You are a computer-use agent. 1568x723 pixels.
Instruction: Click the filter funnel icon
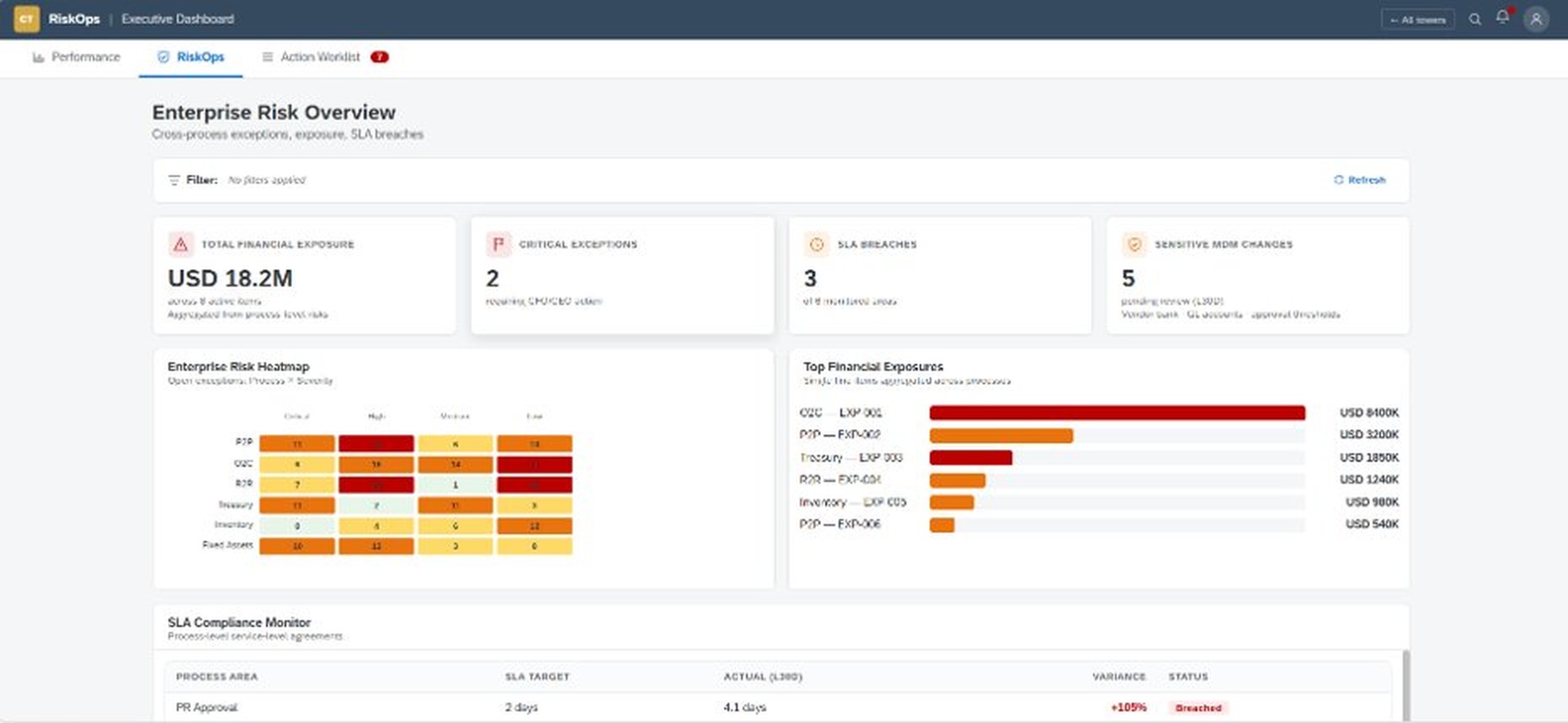[173, 180]
